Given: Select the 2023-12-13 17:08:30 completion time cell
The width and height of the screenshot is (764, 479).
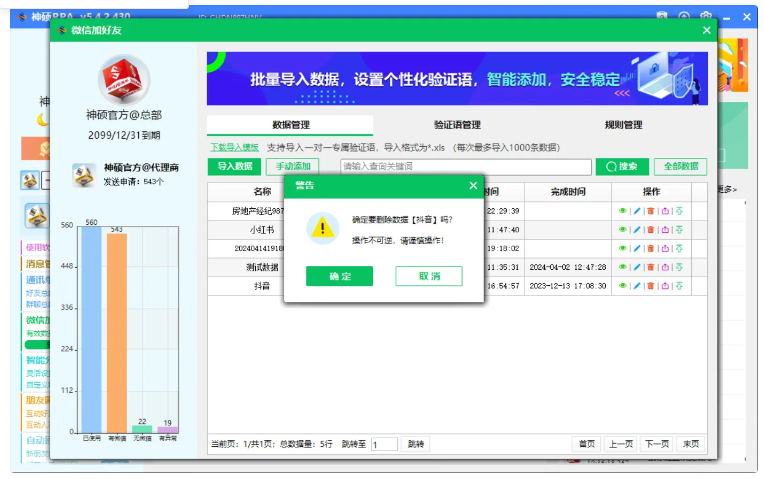Looking at the screenshot, I should coord(568,286).
